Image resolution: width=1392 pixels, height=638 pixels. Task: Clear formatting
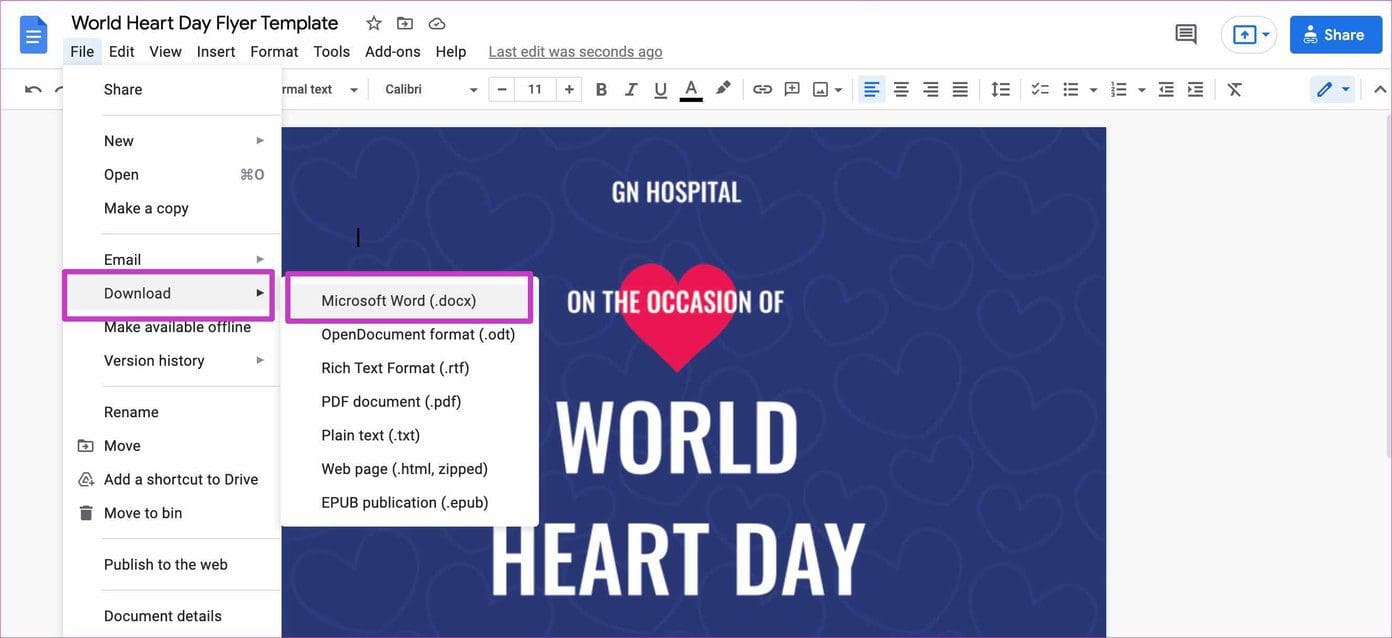1235,90
